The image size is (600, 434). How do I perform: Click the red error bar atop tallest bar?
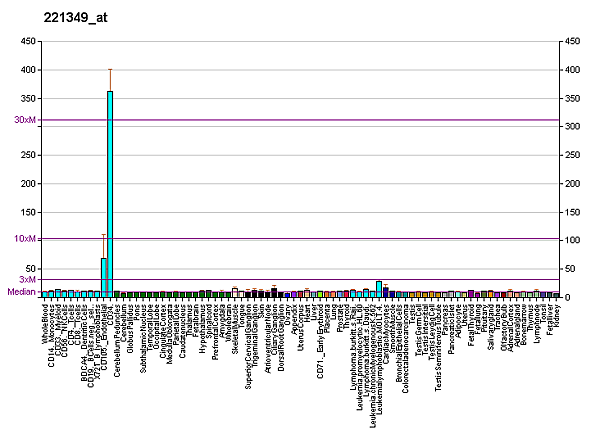pos(110,78)
